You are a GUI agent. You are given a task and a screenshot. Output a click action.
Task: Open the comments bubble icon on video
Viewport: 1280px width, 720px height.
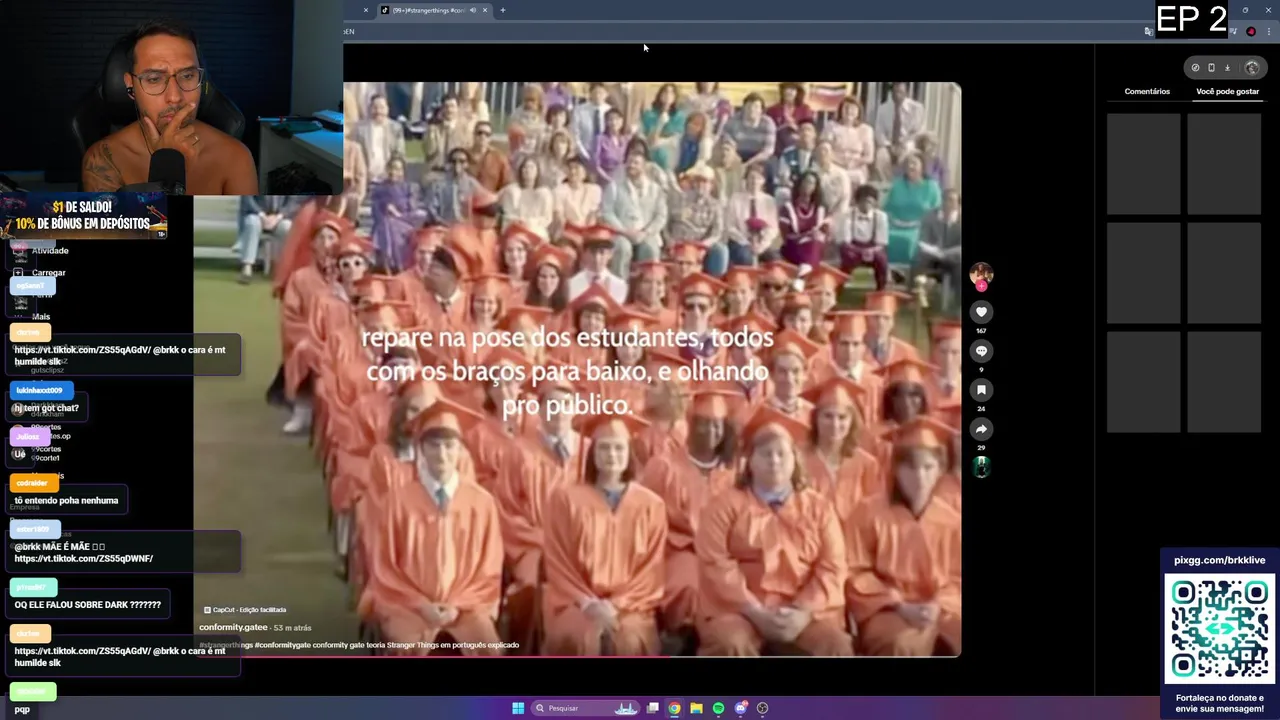coord(981,351)
